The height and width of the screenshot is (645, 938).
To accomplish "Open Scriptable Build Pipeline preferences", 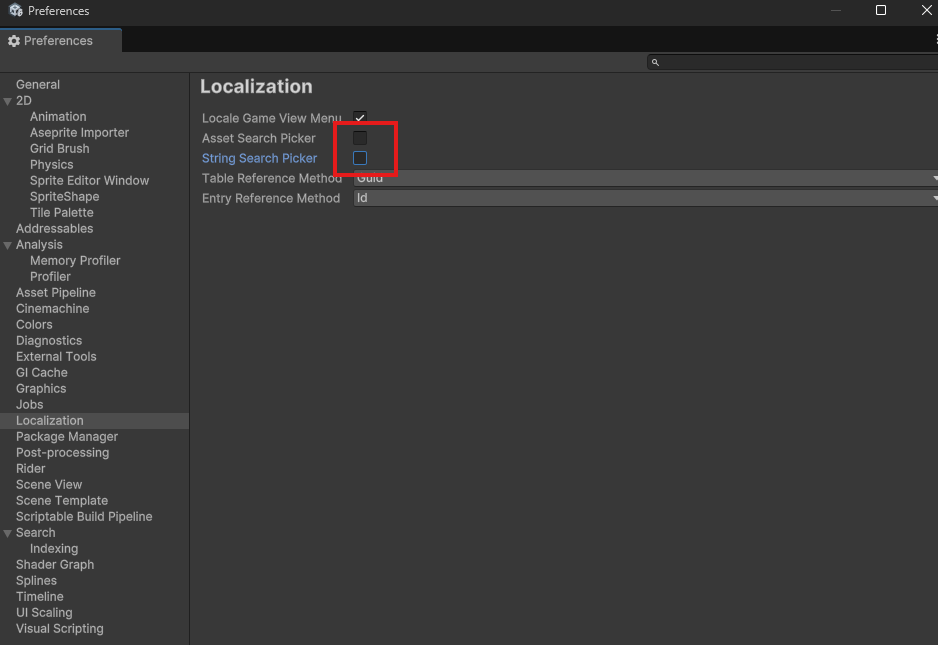I will pyautogui.click(x=84, y=517).
